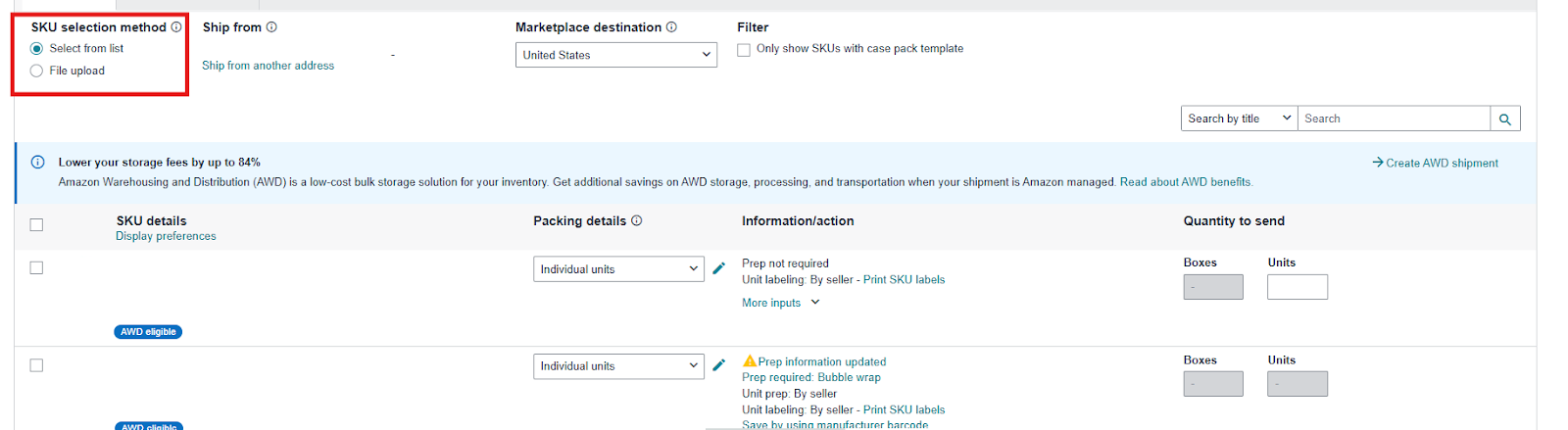Edit second row packing details pencil icon
Screen dimensions: 1568x430
click(718, 365)
